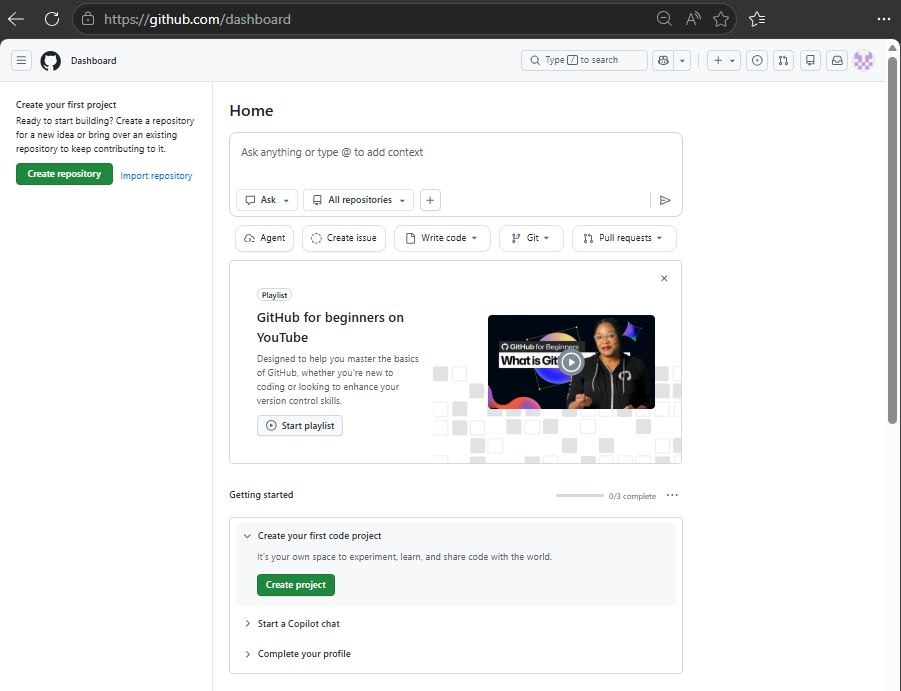901x691 pixels.
Task: Open your profile avatar menu
Action: click(863, 60)
